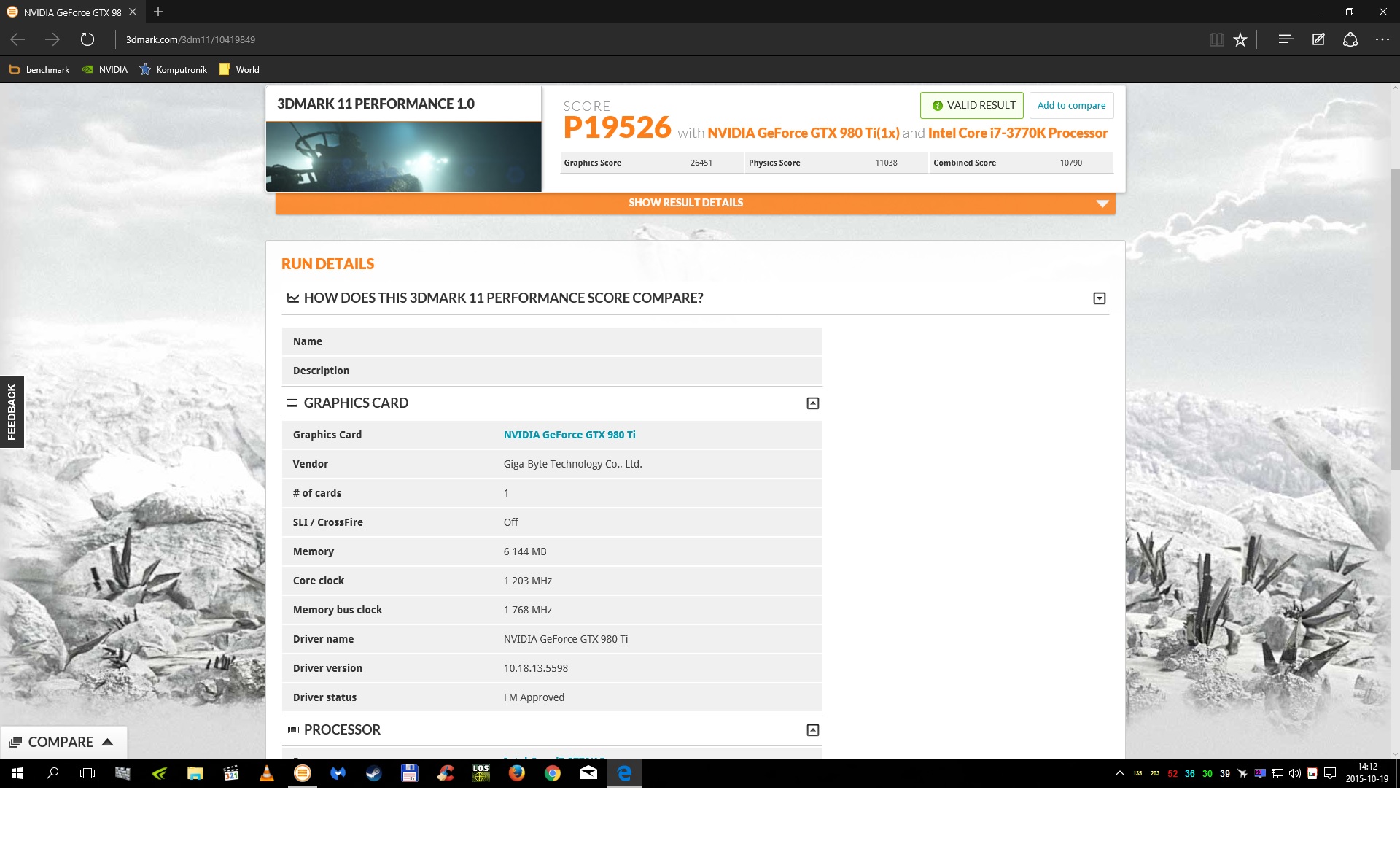Show hidden system tray icons
This screenshot has height=852, width=1400.
coord(1119,773)
